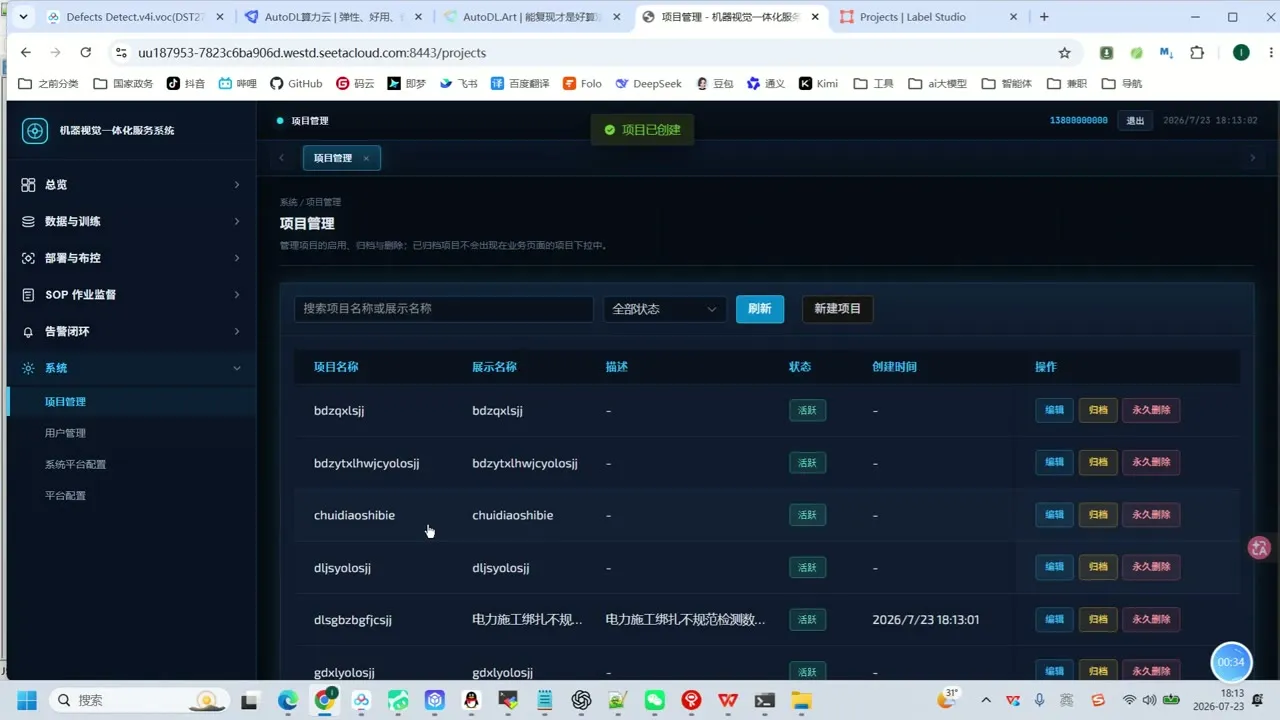Open the 飞书 bookmark
Screen dimensions: 1280x720
(x=459, y=84)
